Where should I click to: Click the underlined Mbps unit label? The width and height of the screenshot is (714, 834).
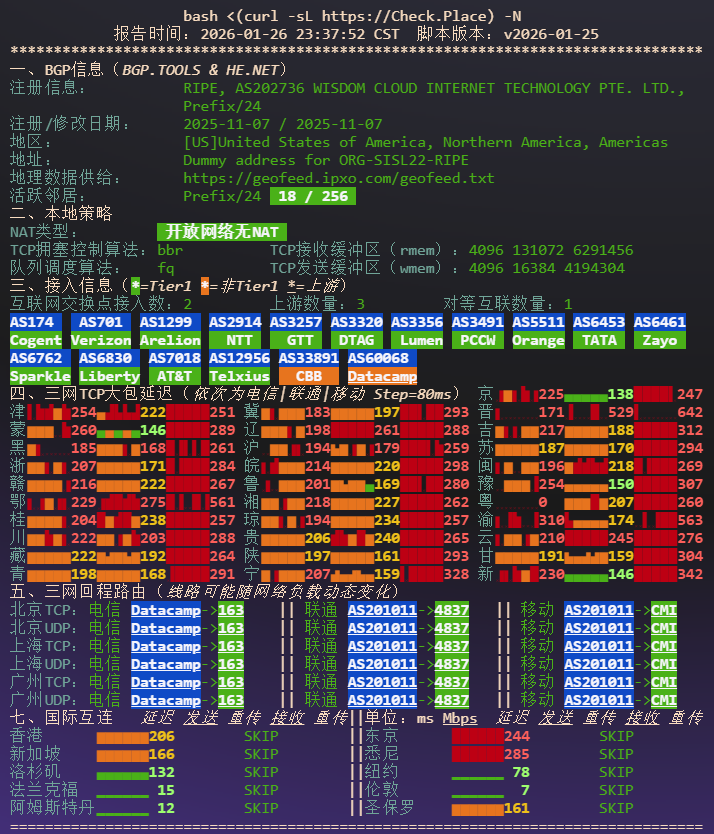point(460,718)
